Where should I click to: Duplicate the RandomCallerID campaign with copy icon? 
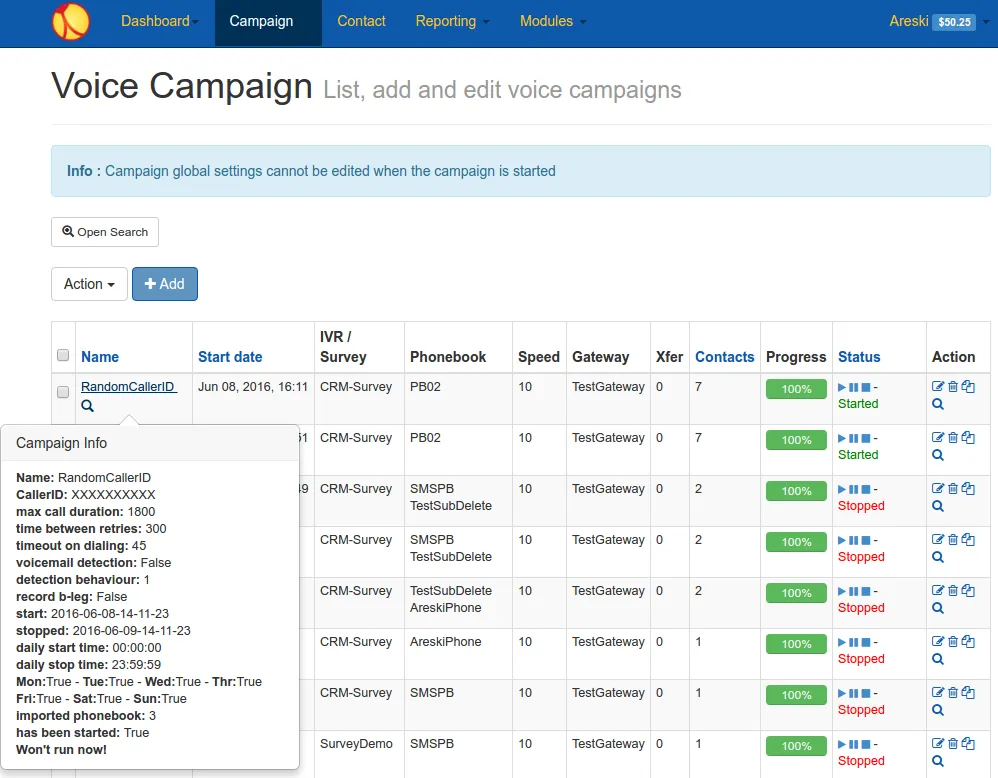click(x=968, y=386)
